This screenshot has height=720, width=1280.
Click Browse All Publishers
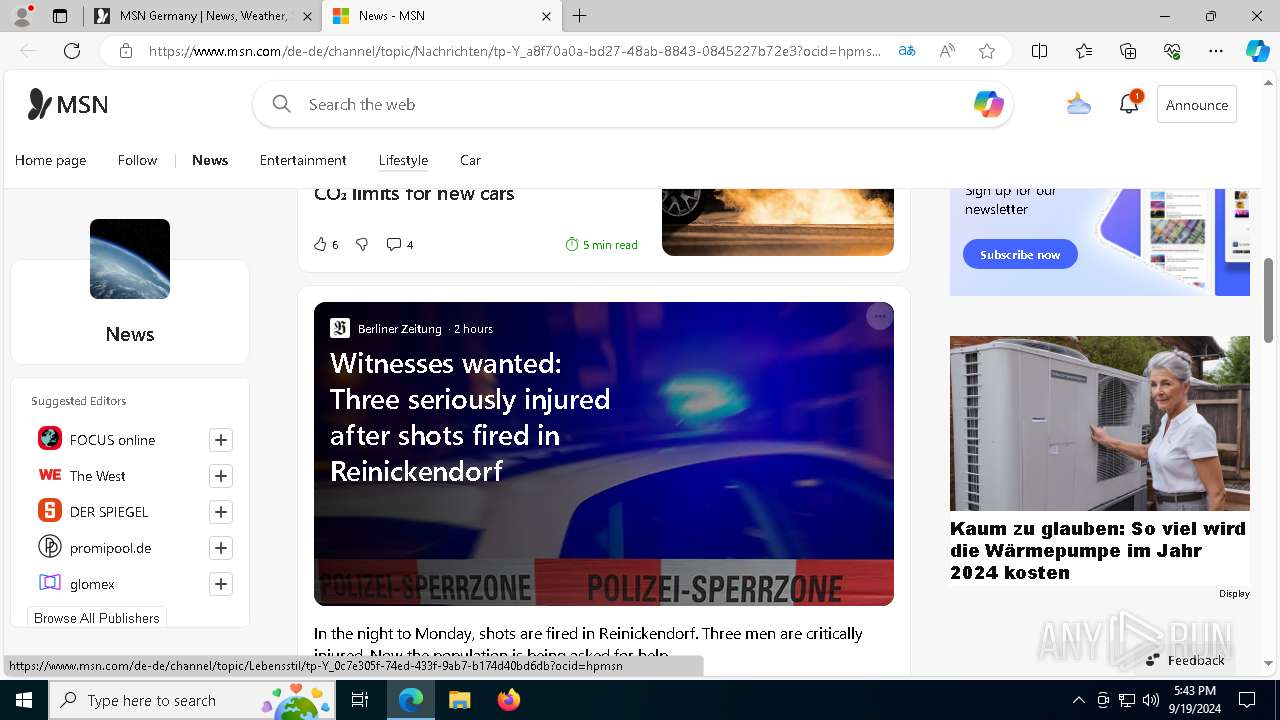(97, 618)
